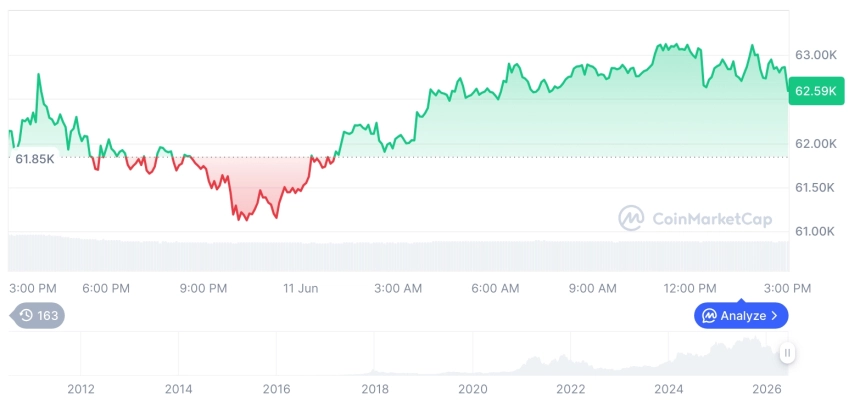Click the volume bars area below the chart

point(399,254)
